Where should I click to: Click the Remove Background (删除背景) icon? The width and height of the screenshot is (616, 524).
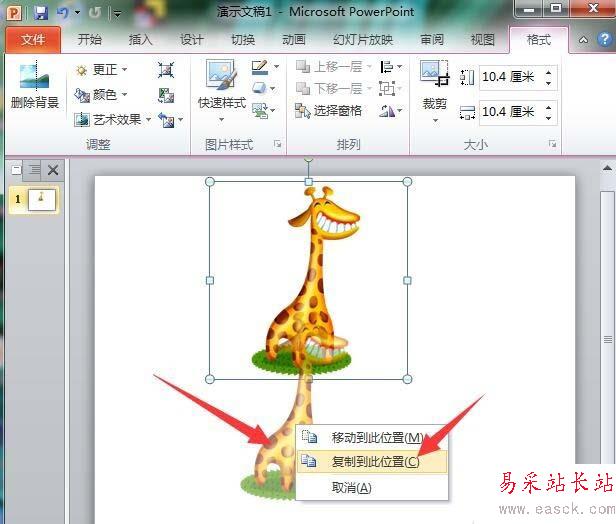point(35,77)
